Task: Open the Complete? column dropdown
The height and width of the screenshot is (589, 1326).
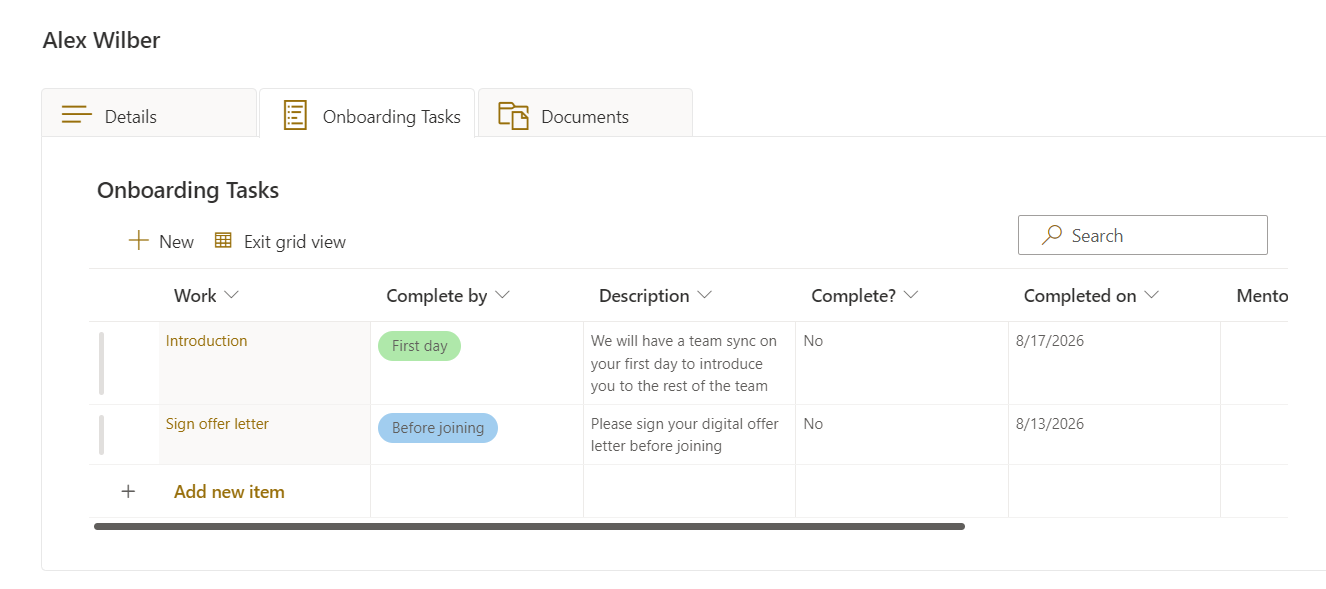Action: 911,295
